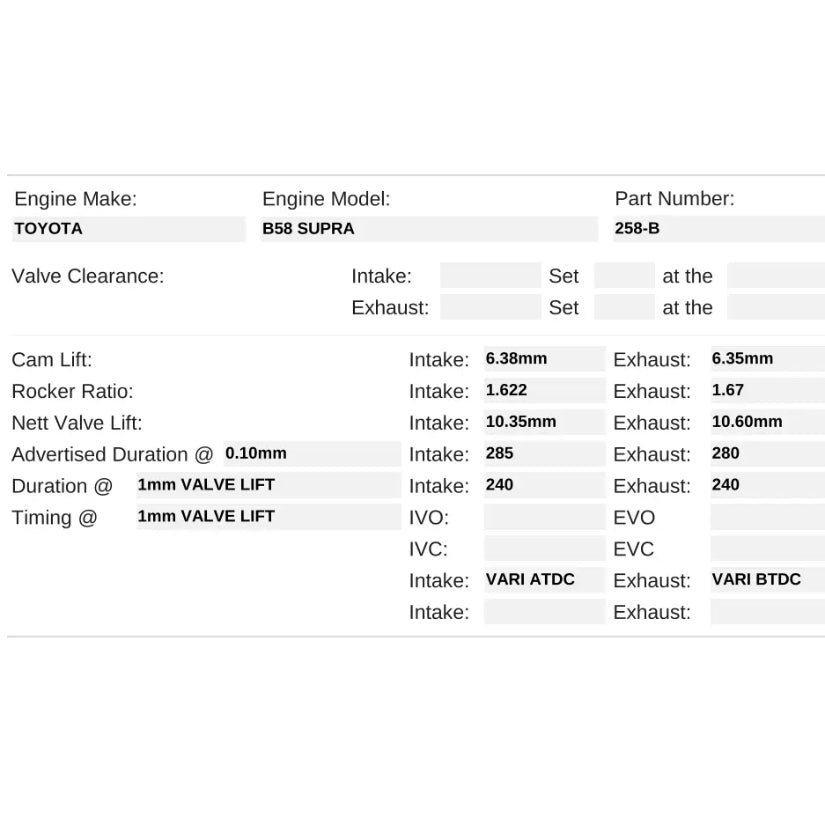Select the Rocker Ratio Intake field 1.622

tap(544, 391)
